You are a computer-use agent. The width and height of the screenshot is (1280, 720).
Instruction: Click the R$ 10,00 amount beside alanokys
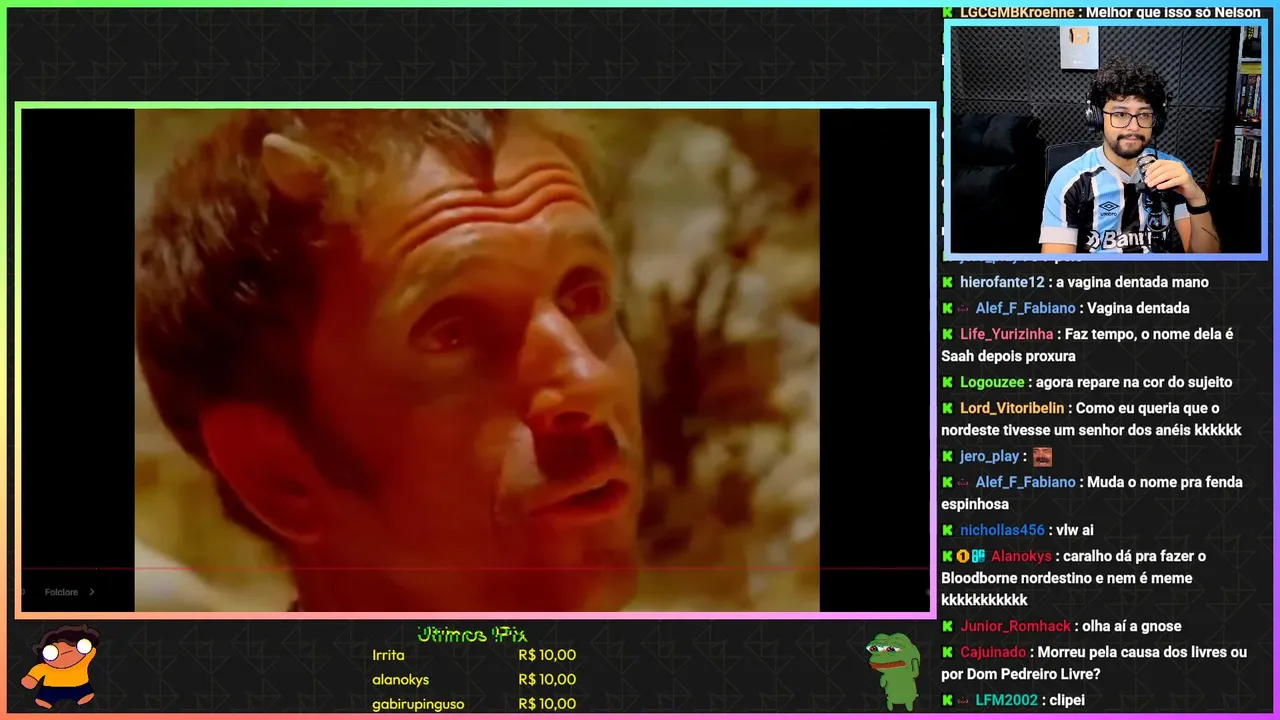547,680
